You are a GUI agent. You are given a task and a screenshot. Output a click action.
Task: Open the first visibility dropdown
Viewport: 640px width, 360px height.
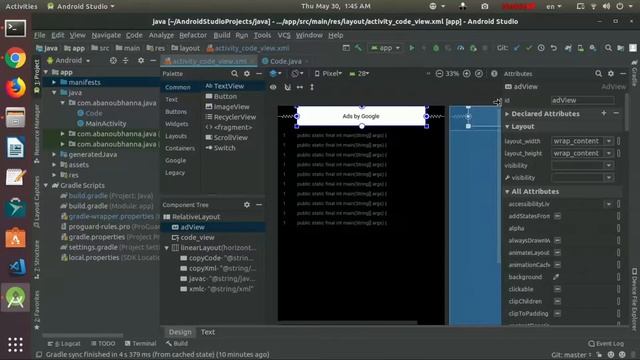coord(609,165)
